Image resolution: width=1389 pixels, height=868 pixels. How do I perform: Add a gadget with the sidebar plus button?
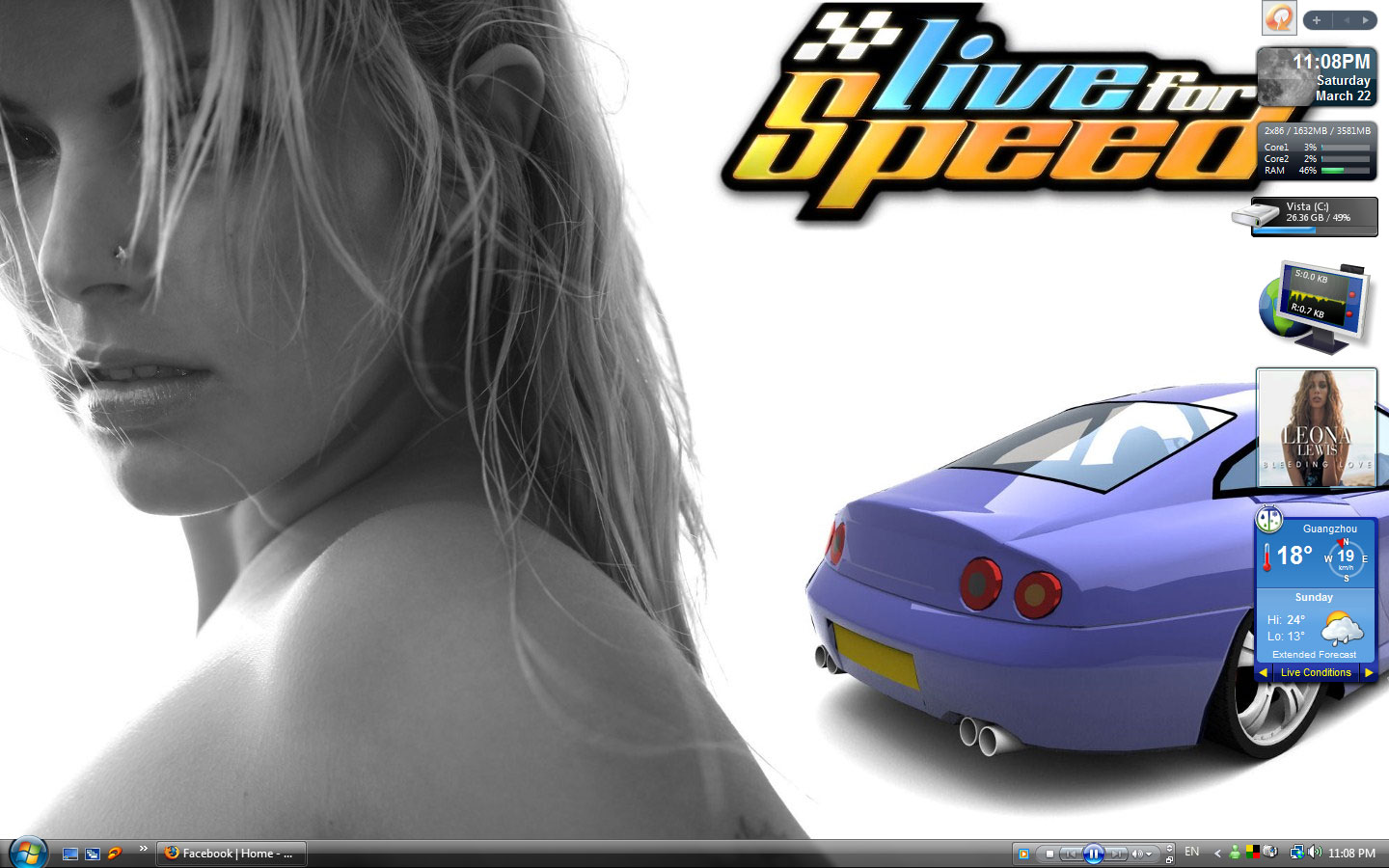[1317, 20]
